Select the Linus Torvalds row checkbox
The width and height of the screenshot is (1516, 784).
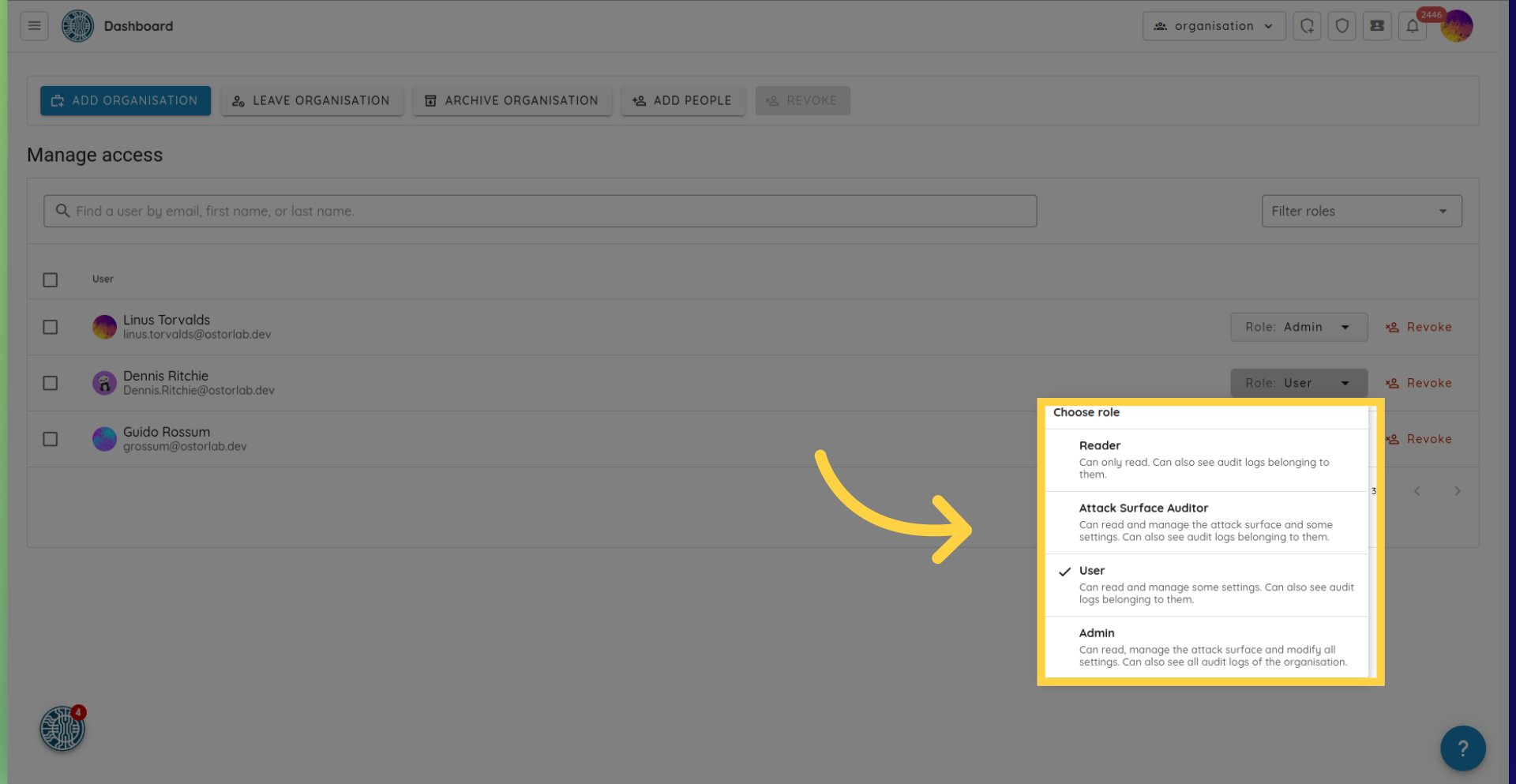[51, 327]
